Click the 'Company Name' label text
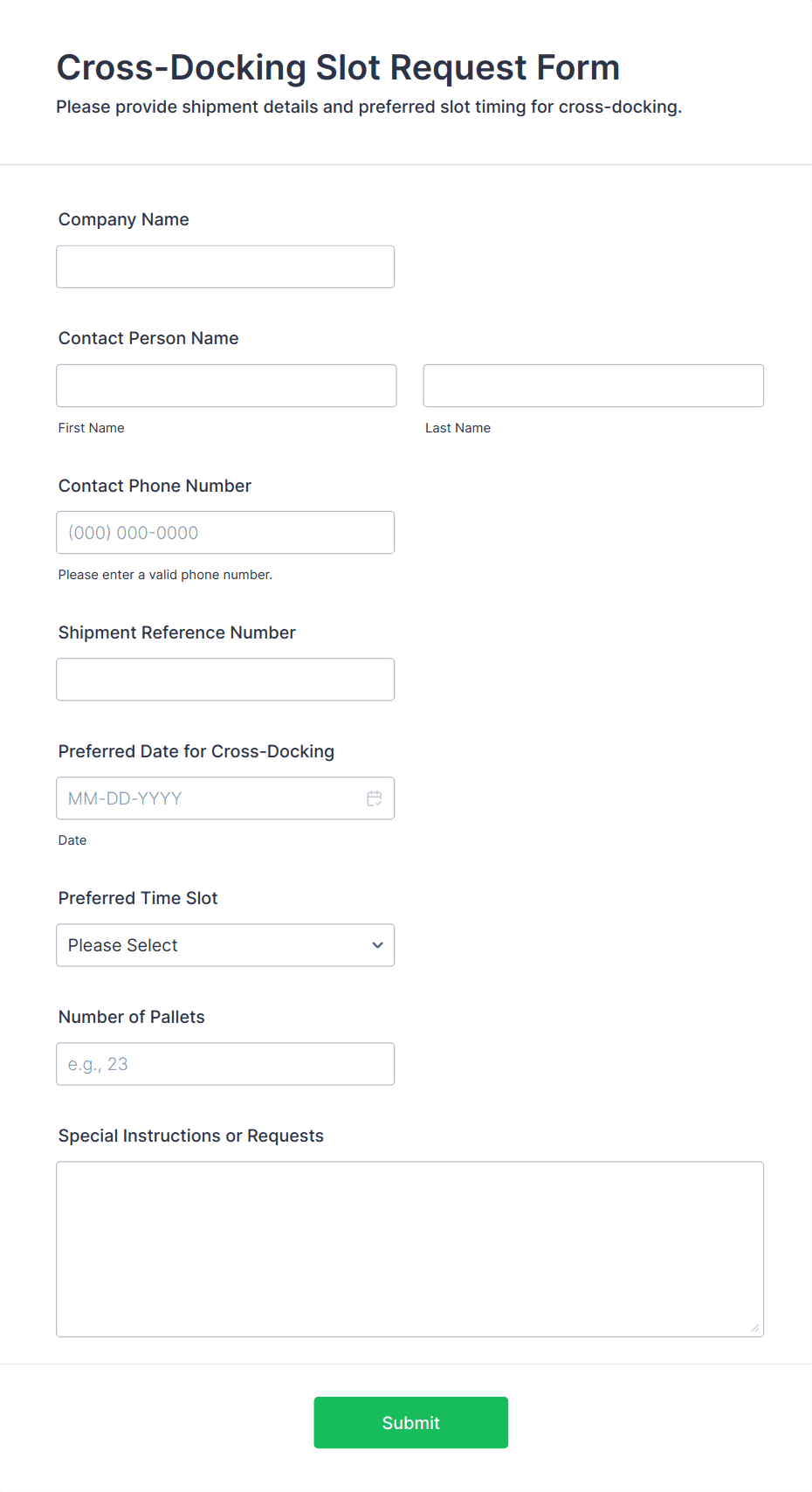Screen dimensions: 812x1492 pos(123,219)
